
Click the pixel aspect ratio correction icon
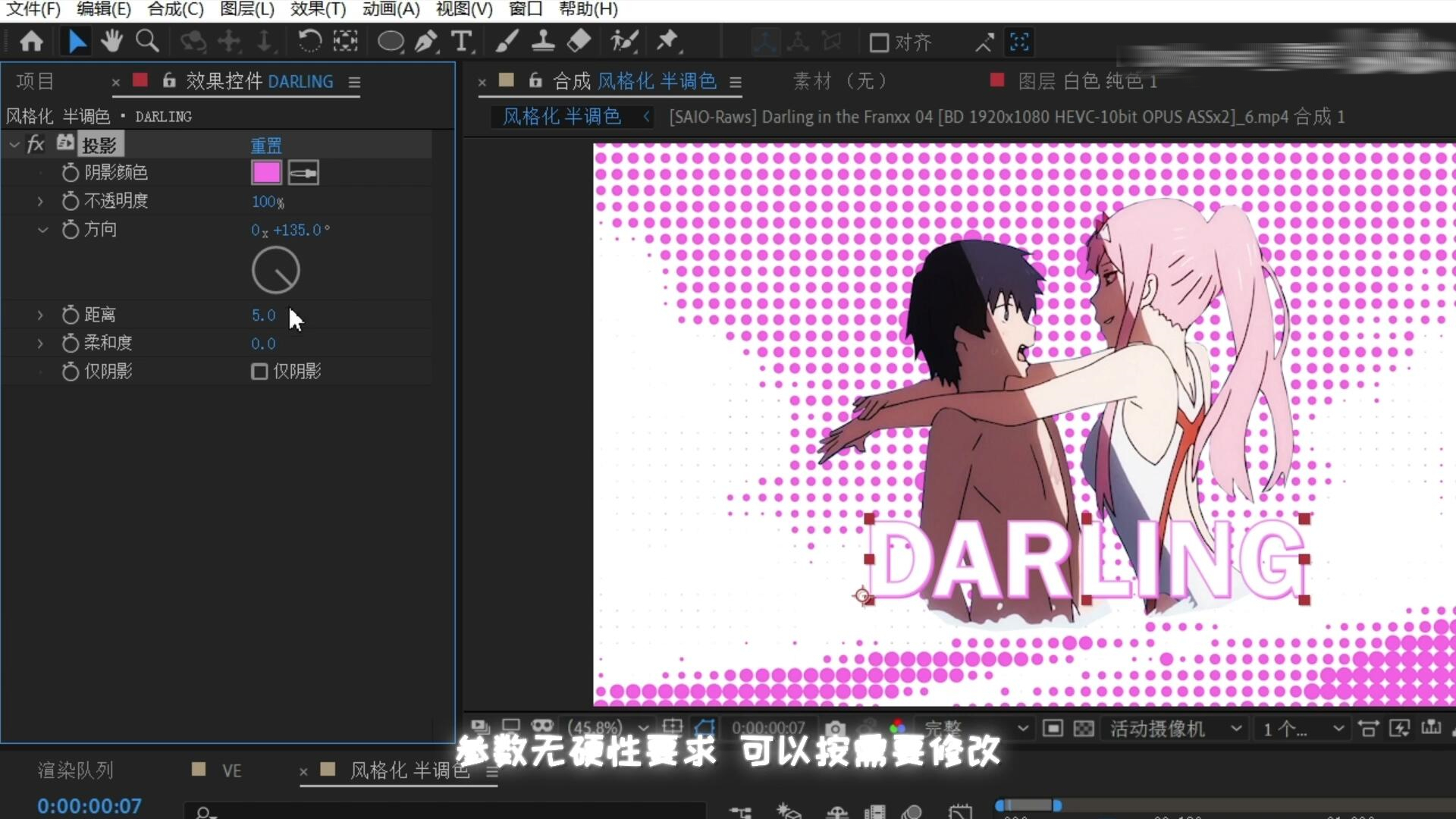1369,729
